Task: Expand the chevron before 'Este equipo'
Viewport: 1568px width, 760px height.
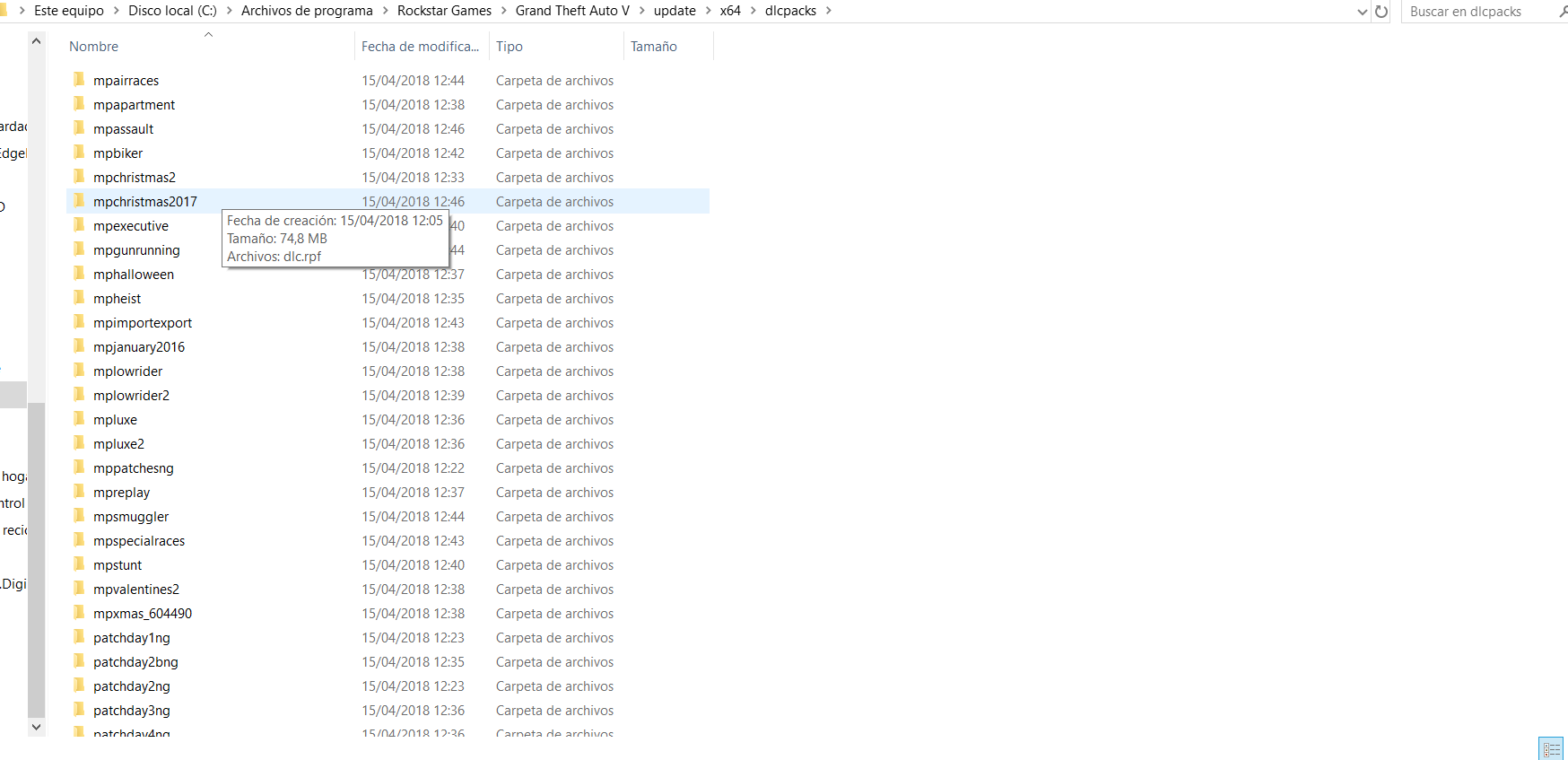Action: (x=22, y=11)
